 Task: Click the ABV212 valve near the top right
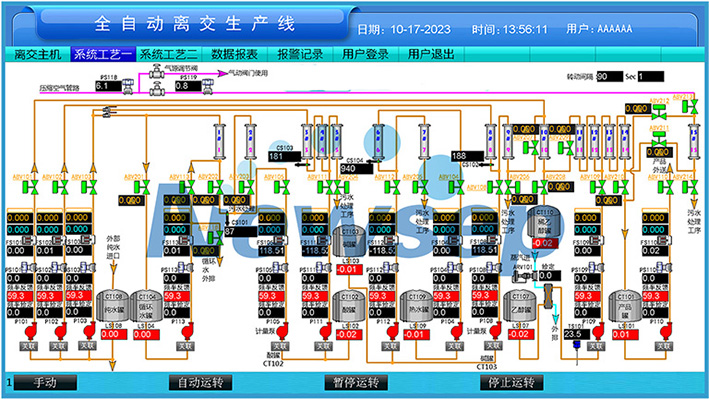coord(659,110)
